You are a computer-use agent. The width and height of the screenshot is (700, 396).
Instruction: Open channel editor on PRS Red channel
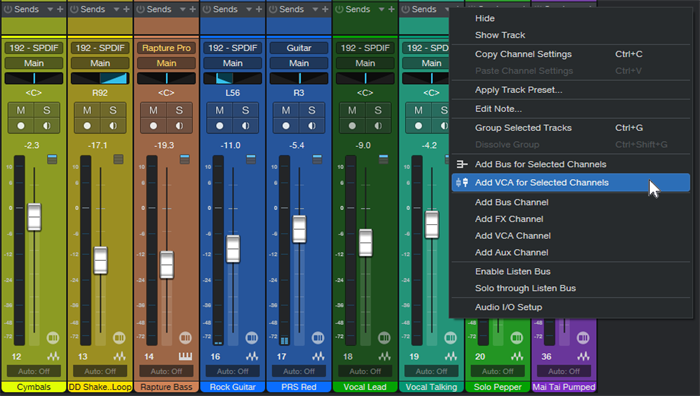pyautogui.click(x=318, y=338)
